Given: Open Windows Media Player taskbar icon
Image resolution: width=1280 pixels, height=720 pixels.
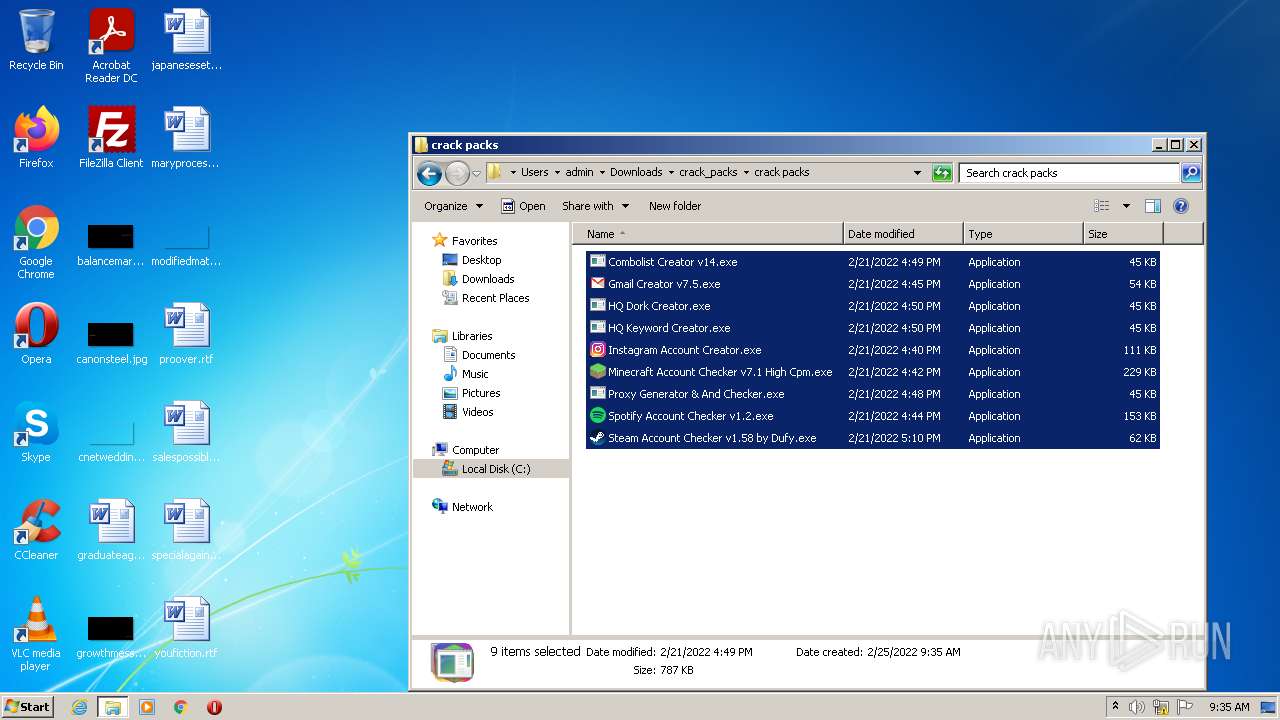Looking at the screenshot, I should (147, 707).
